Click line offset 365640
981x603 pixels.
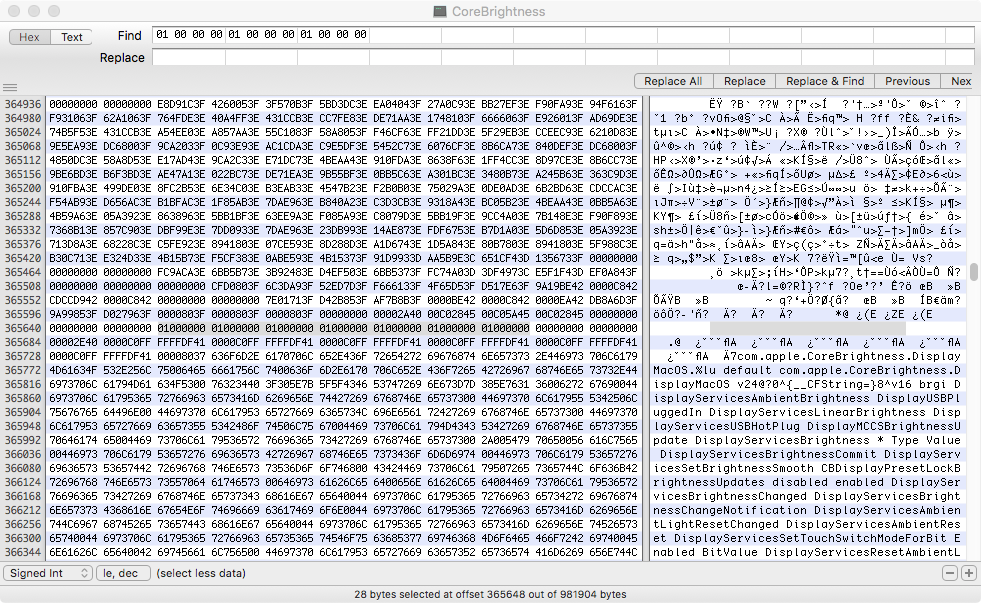[x=23, y=328]
